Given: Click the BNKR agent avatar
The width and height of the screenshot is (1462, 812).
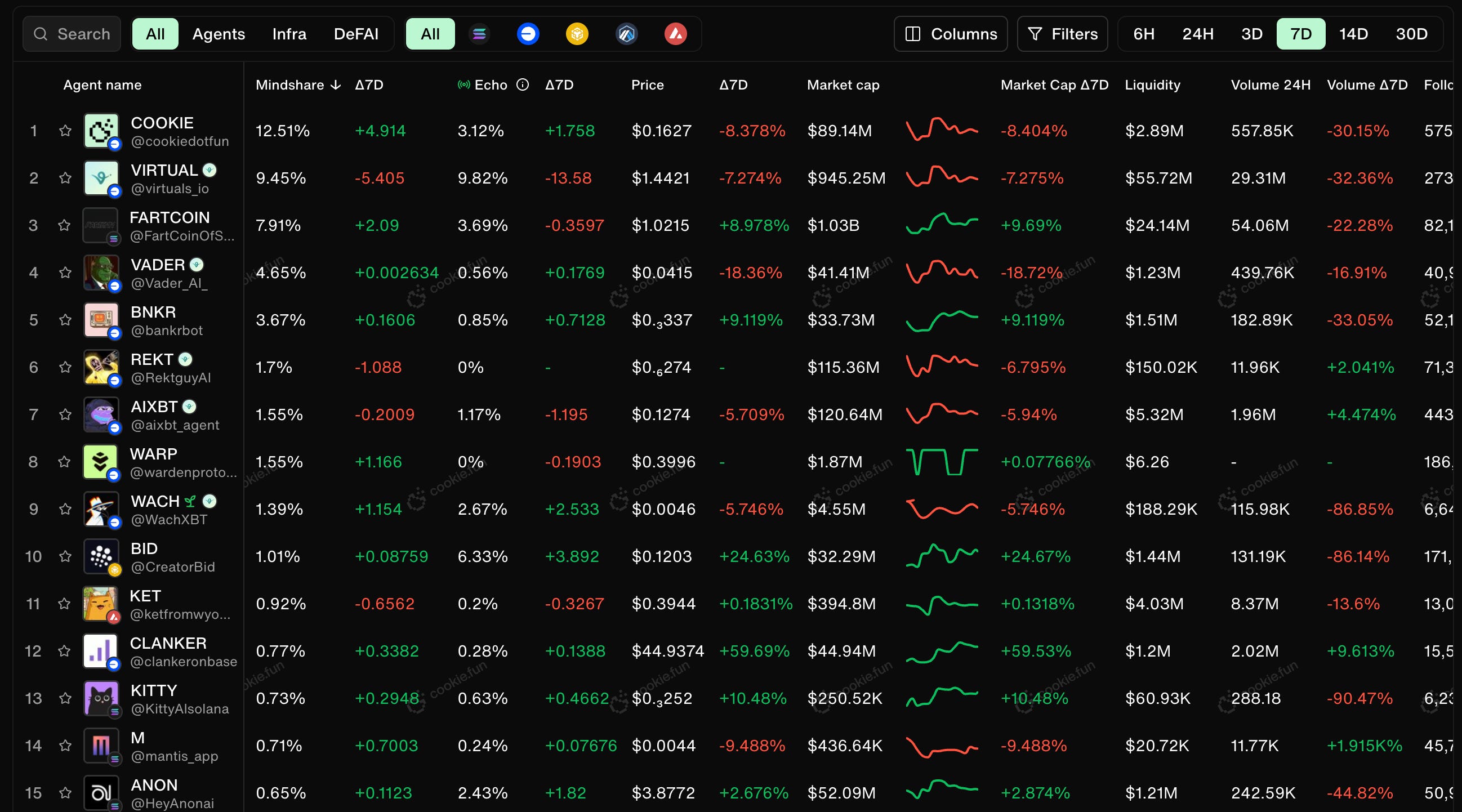Looking at the screenshot, I should [101, 319].
